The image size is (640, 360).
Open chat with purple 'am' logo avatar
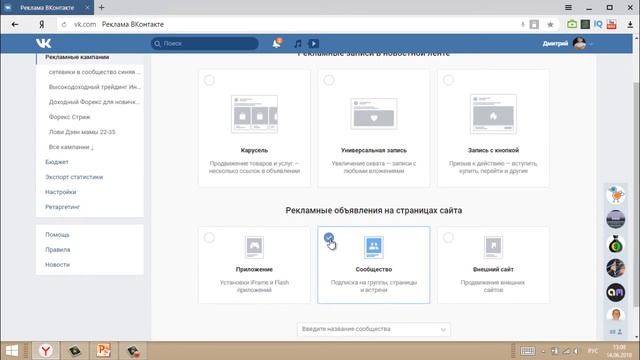616,292
